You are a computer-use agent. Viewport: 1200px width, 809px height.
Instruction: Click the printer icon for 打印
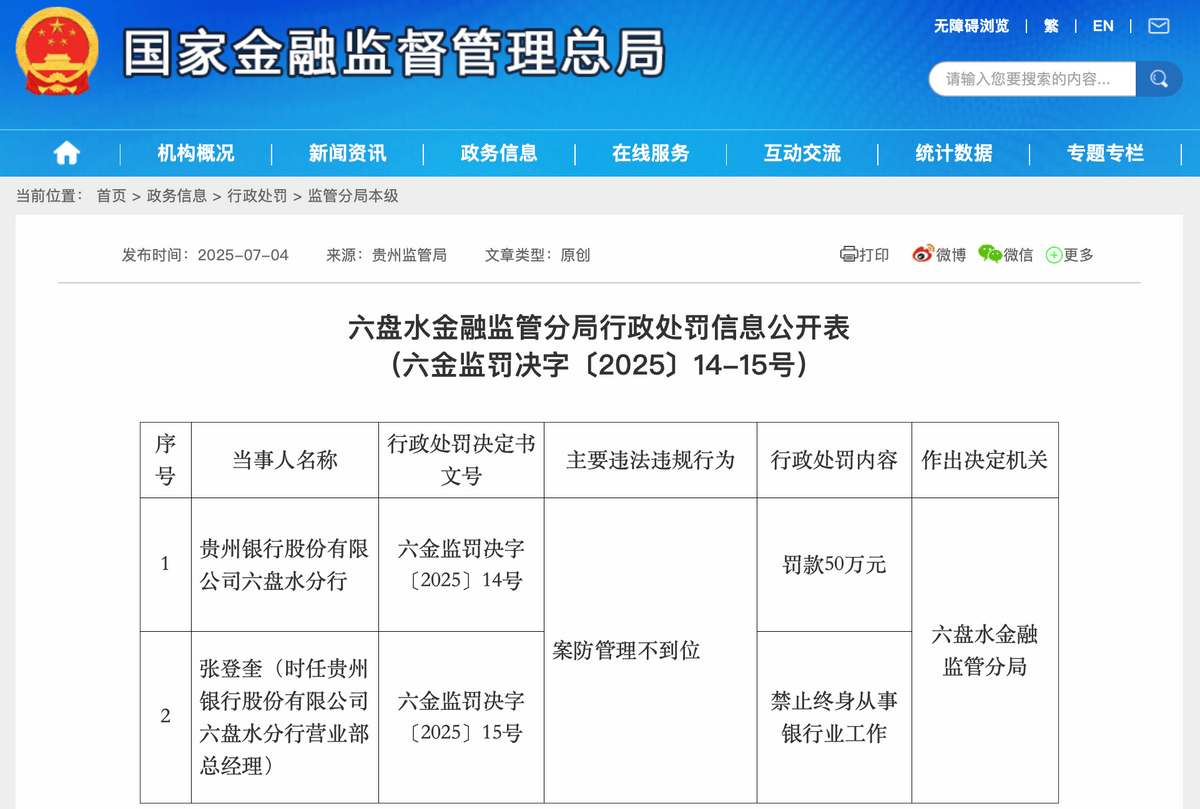click(x=849, y=254)
